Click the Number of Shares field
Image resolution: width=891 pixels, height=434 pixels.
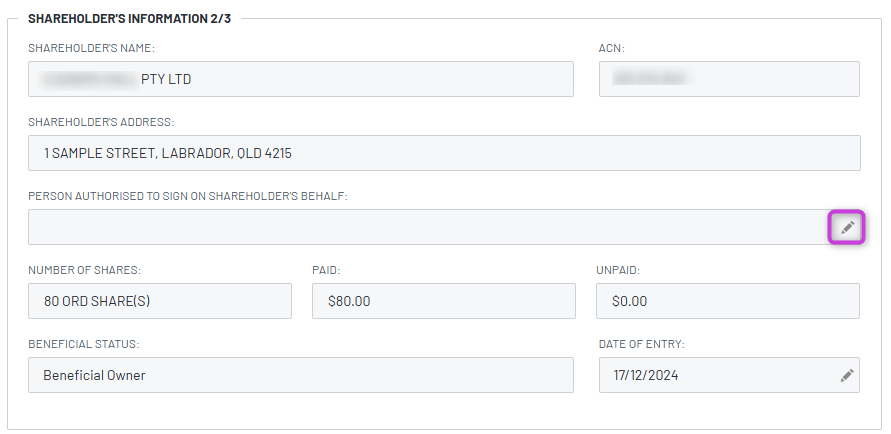(x=160, y=301)
